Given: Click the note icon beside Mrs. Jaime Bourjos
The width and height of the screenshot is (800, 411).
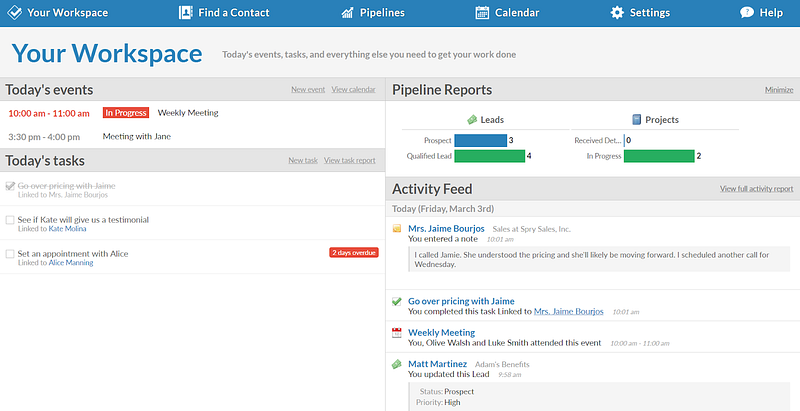Looking at the screenshot, I should click(396, 229).
